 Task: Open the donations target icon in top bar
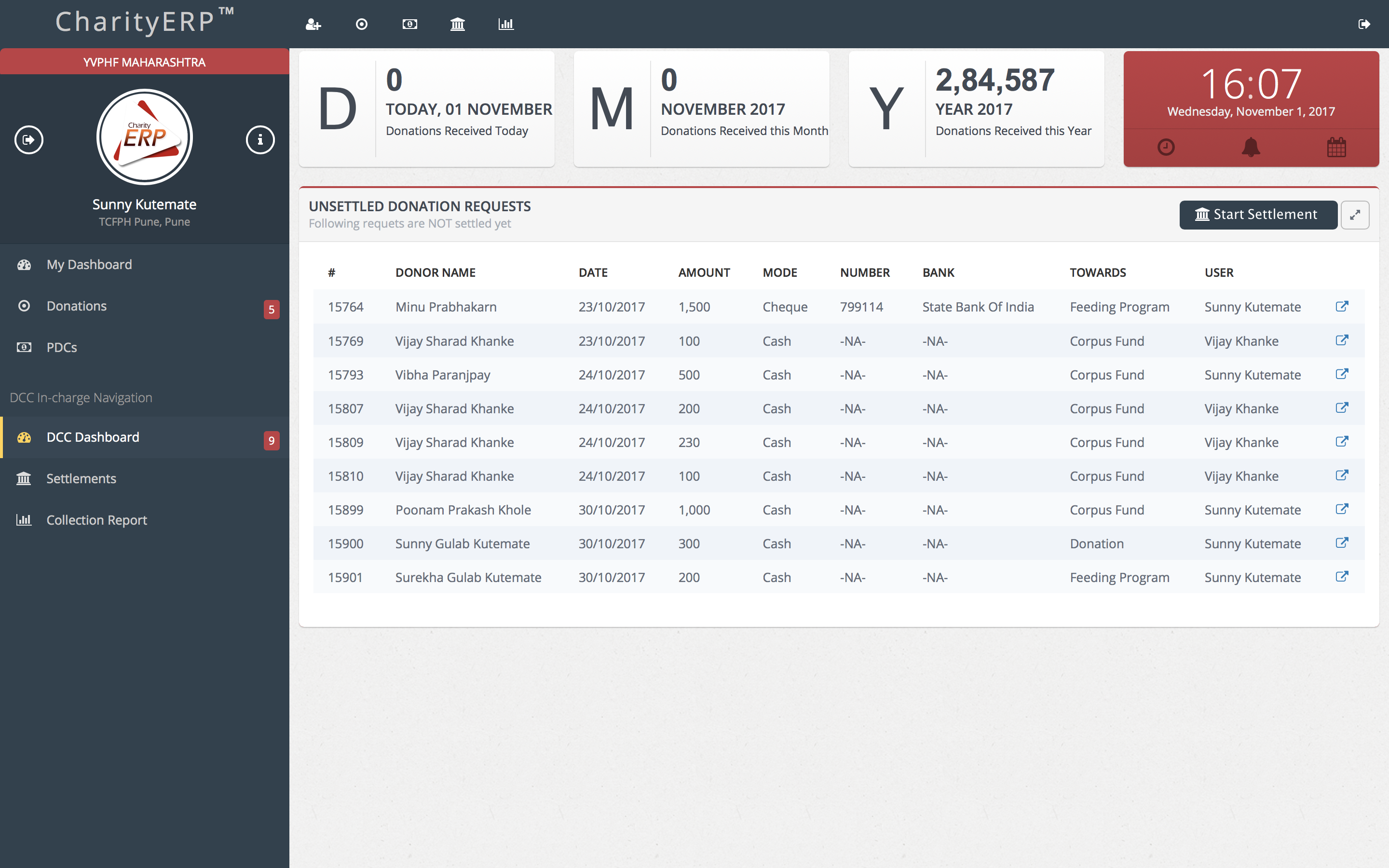point(362,24)
